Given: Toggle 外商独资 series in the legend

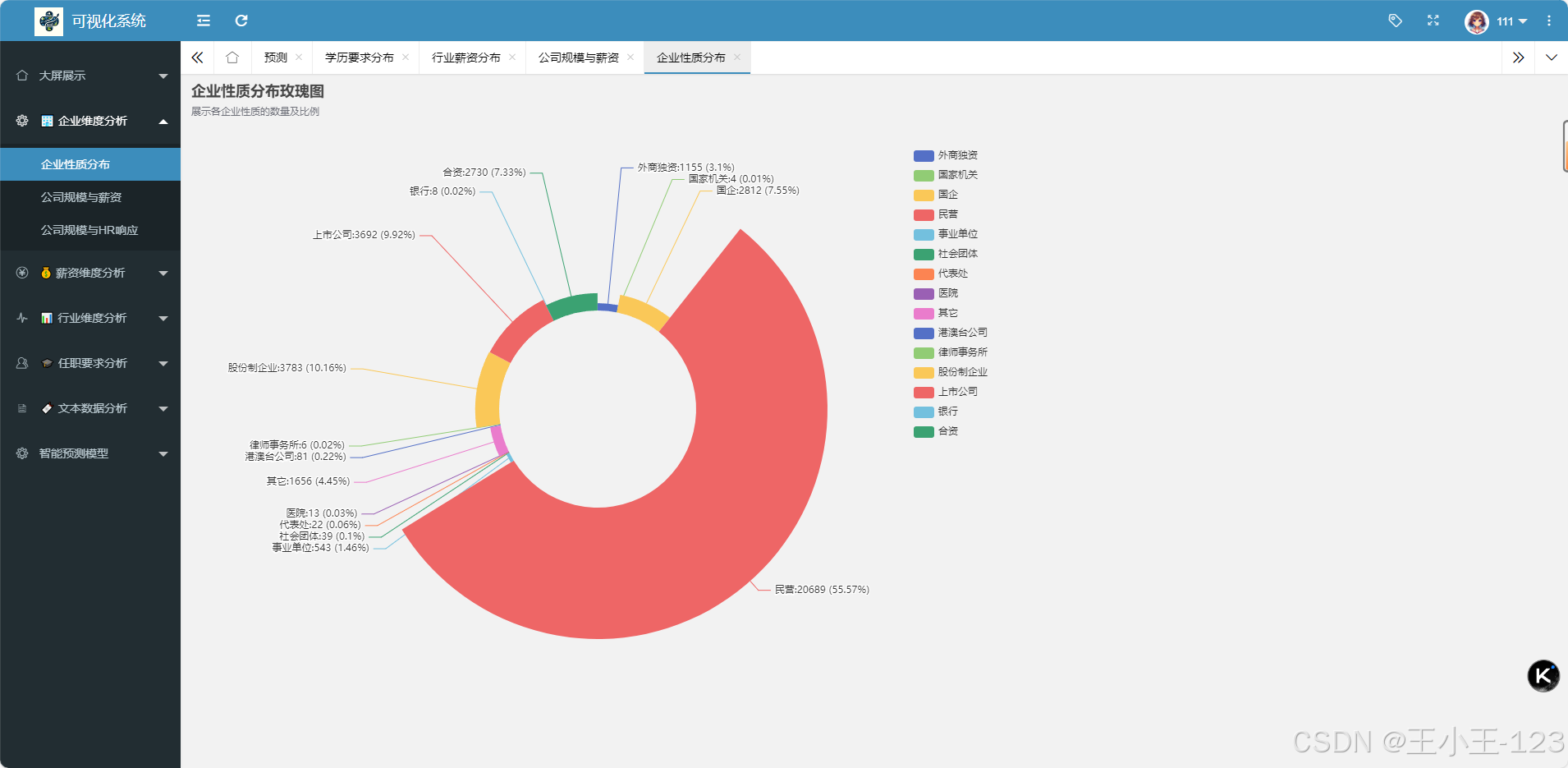Looking at the screenshot, I should [x=946, y=155].
